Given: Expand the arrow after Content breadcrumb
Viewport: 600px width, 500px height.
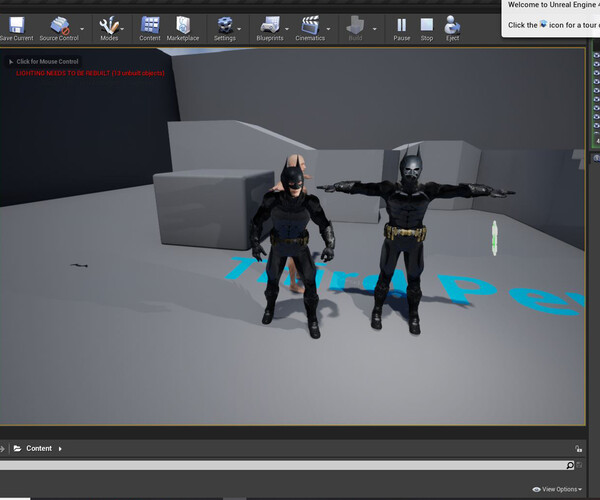Looking at the screenshot, I should click(x=60, y=449).
